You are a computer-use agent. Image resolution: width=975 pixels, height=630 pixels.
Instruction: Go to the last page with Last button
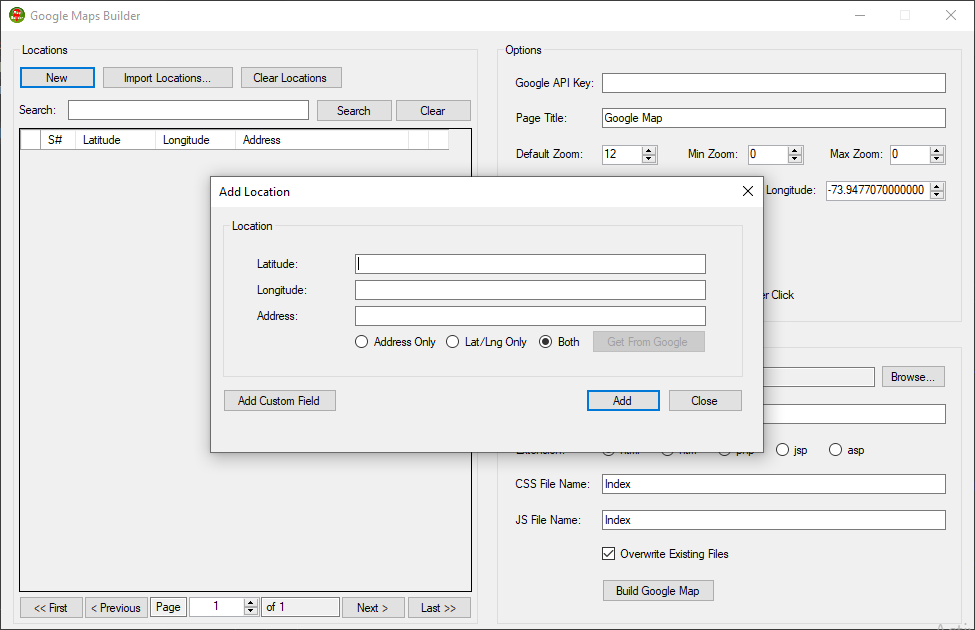(438, 607)
